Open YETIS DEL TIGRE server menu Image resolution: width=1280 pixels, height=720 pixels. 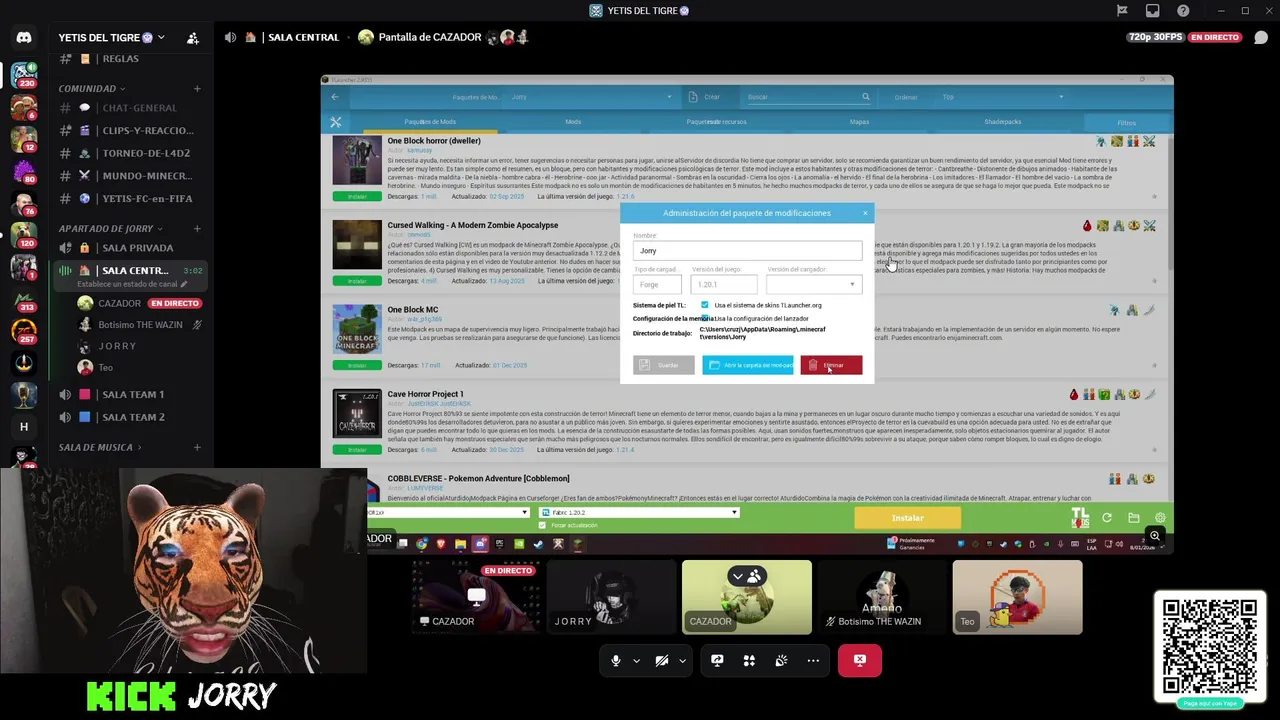(x=112, y=38)
